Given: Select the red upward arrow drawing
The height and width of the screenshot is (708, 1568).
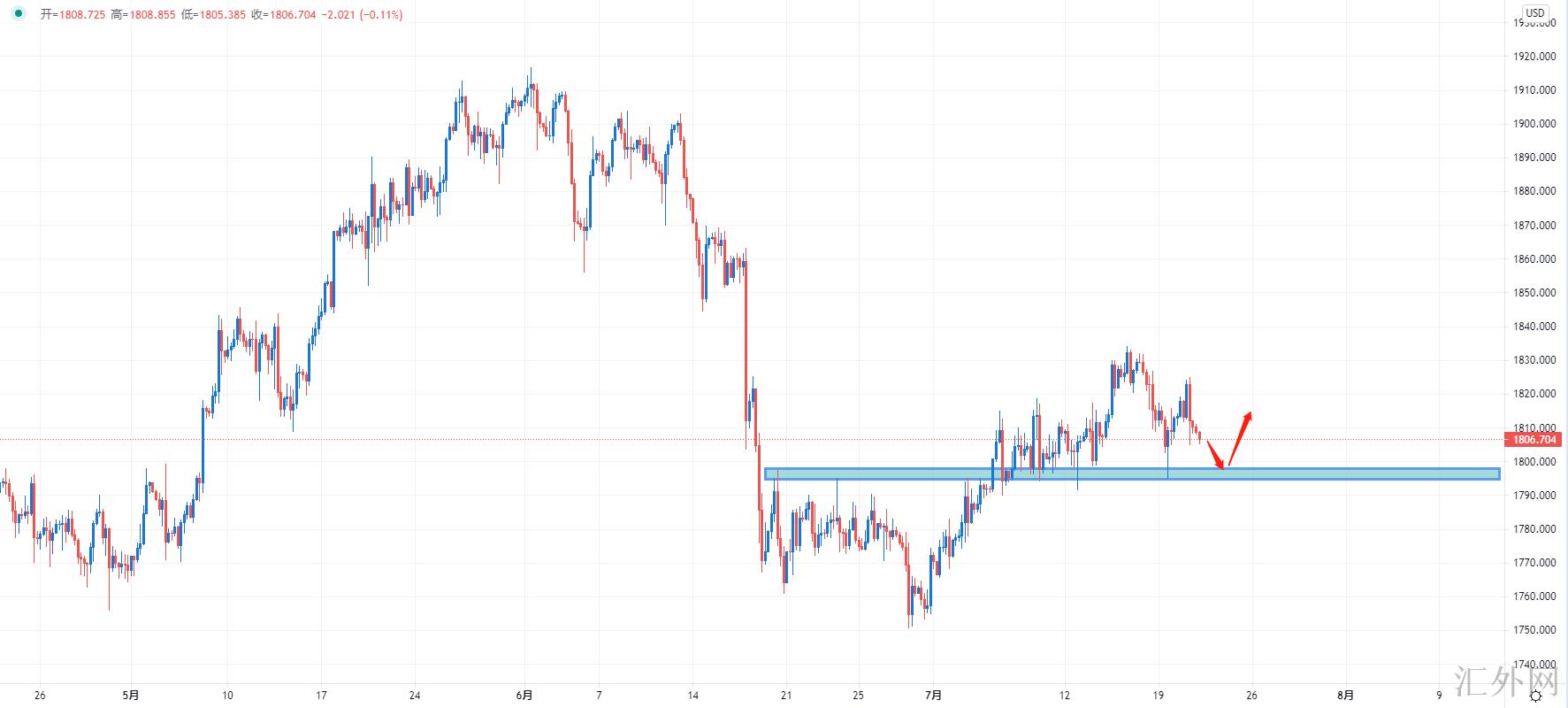Looking at the screenshot, I should pyautogui.click(x=1240, y=437).
